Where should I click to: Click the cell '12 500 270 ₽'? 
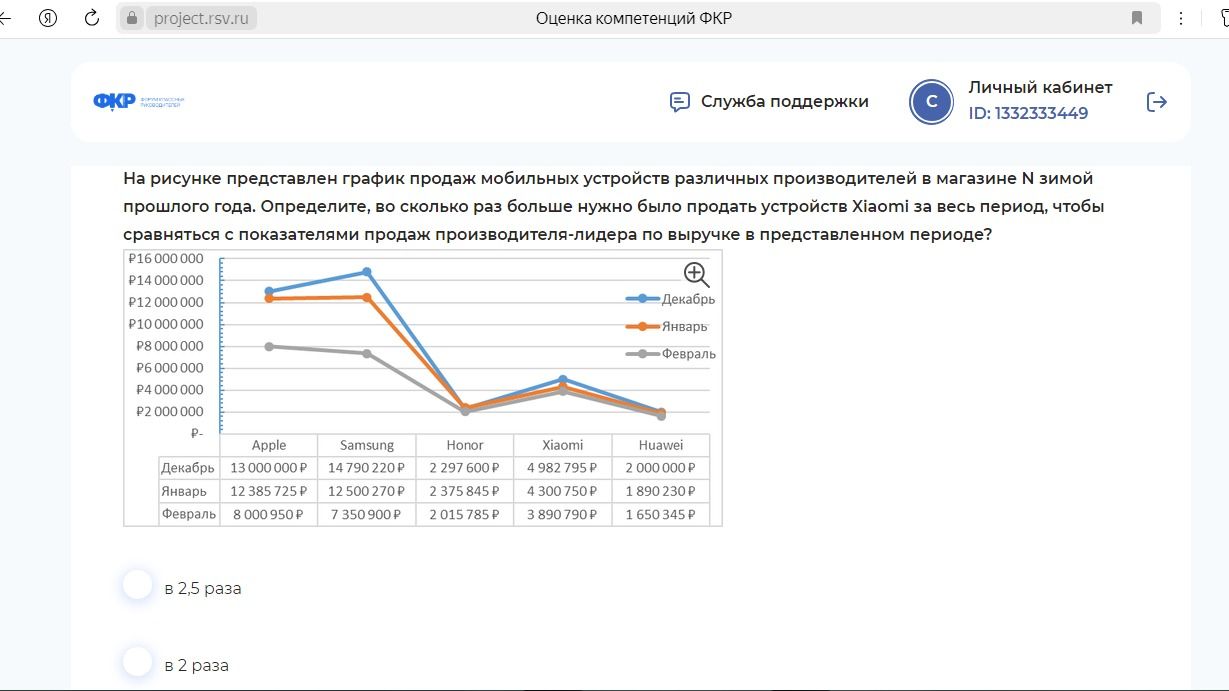[x=367, y=491]
